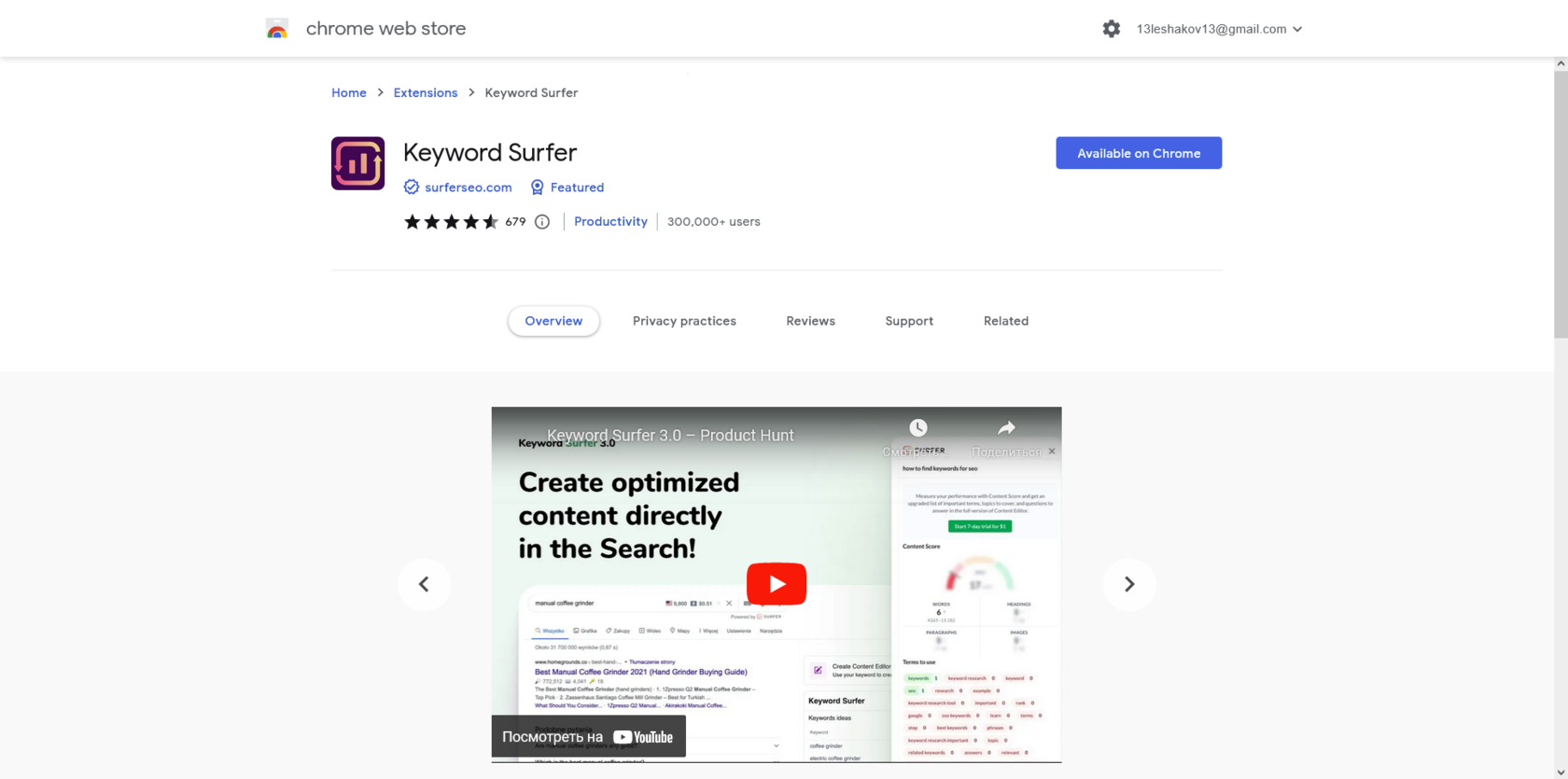1568x779 pixels.
Task: Open the Related tab
Action: pyautogui.click(x=1006, y=321)
